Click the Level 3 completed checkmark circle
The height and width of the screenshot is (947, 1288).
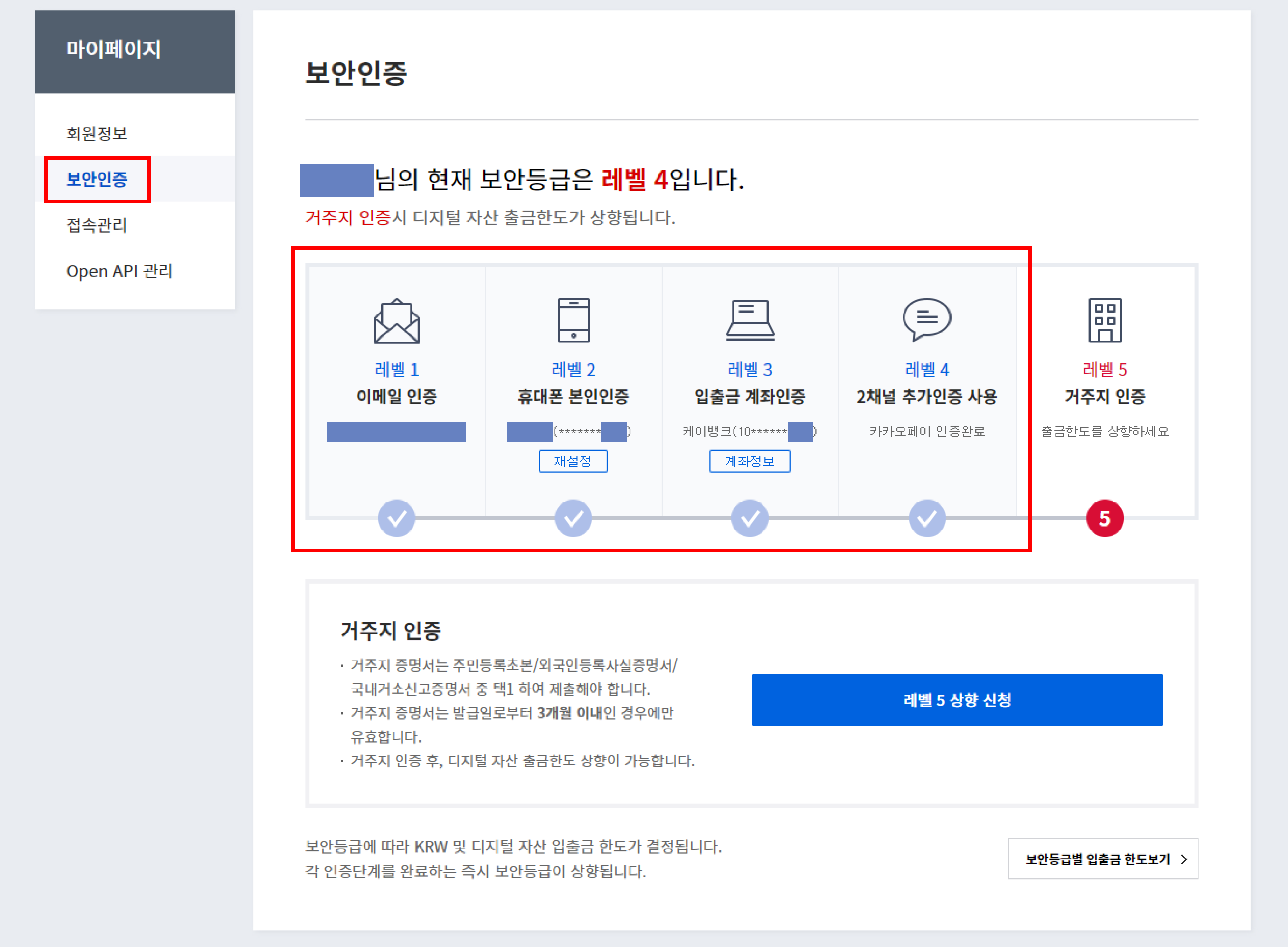[x=750, y=518]
